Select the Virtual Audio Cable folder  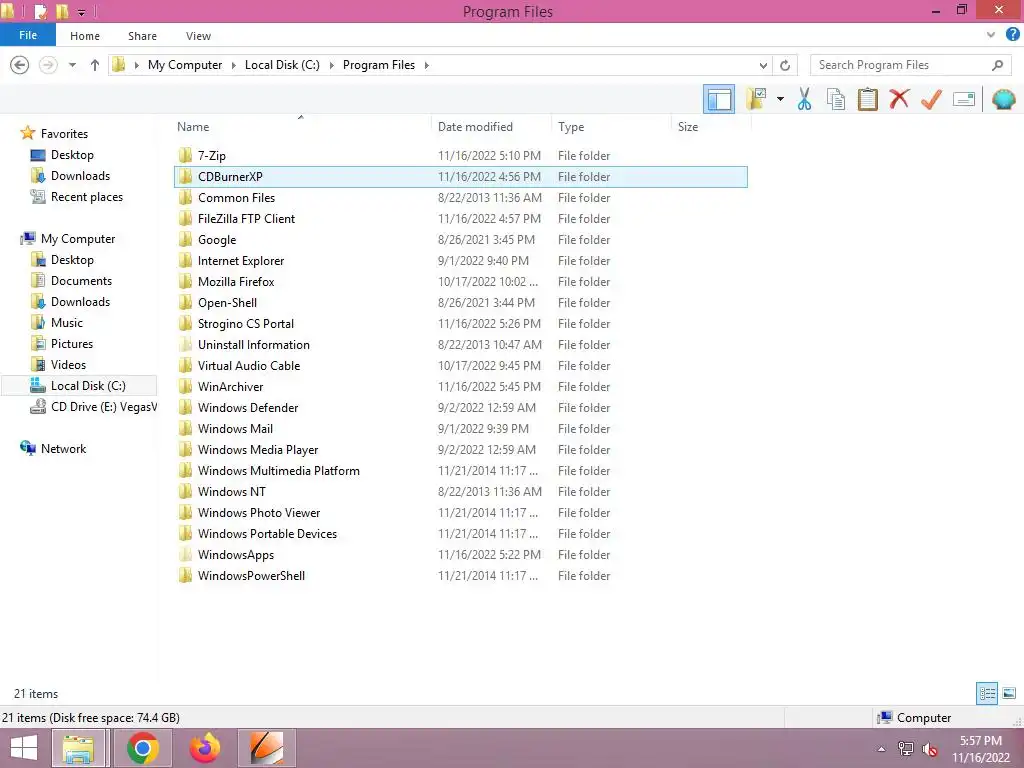[x=460, y=366]
